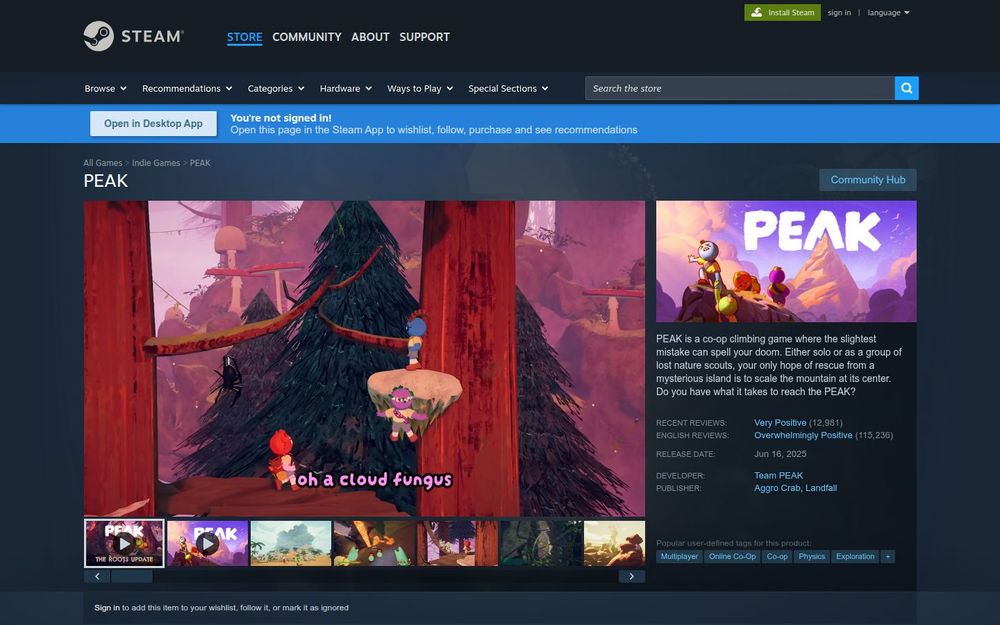The width and height of the screenshot is (1000, 625).
Task: Select the red tree trunks screenshot thumbnail
Action: [457, 543]
